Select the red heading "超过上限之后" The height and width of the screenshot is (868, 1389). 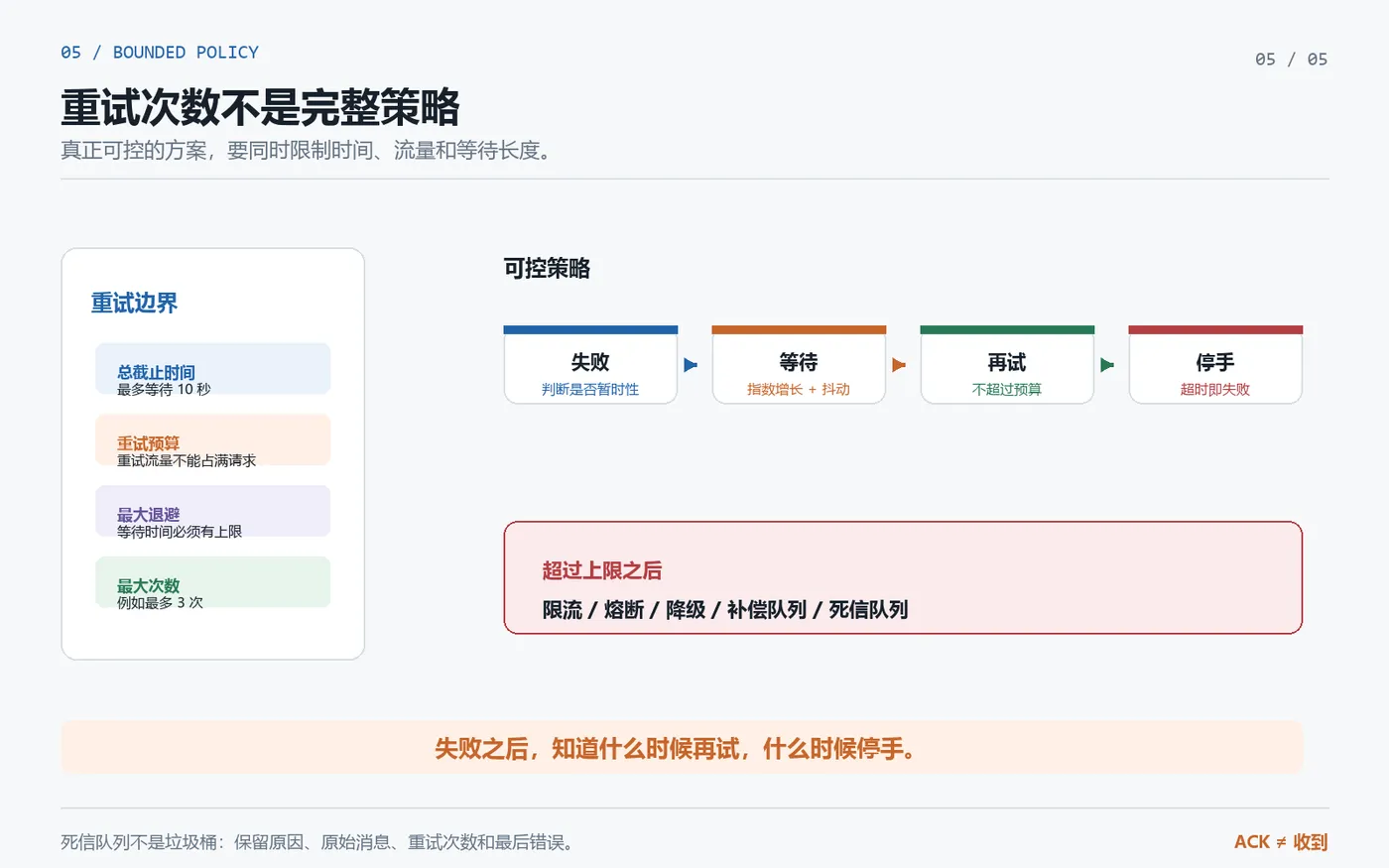pyautogui.click(x=602, y=570)
